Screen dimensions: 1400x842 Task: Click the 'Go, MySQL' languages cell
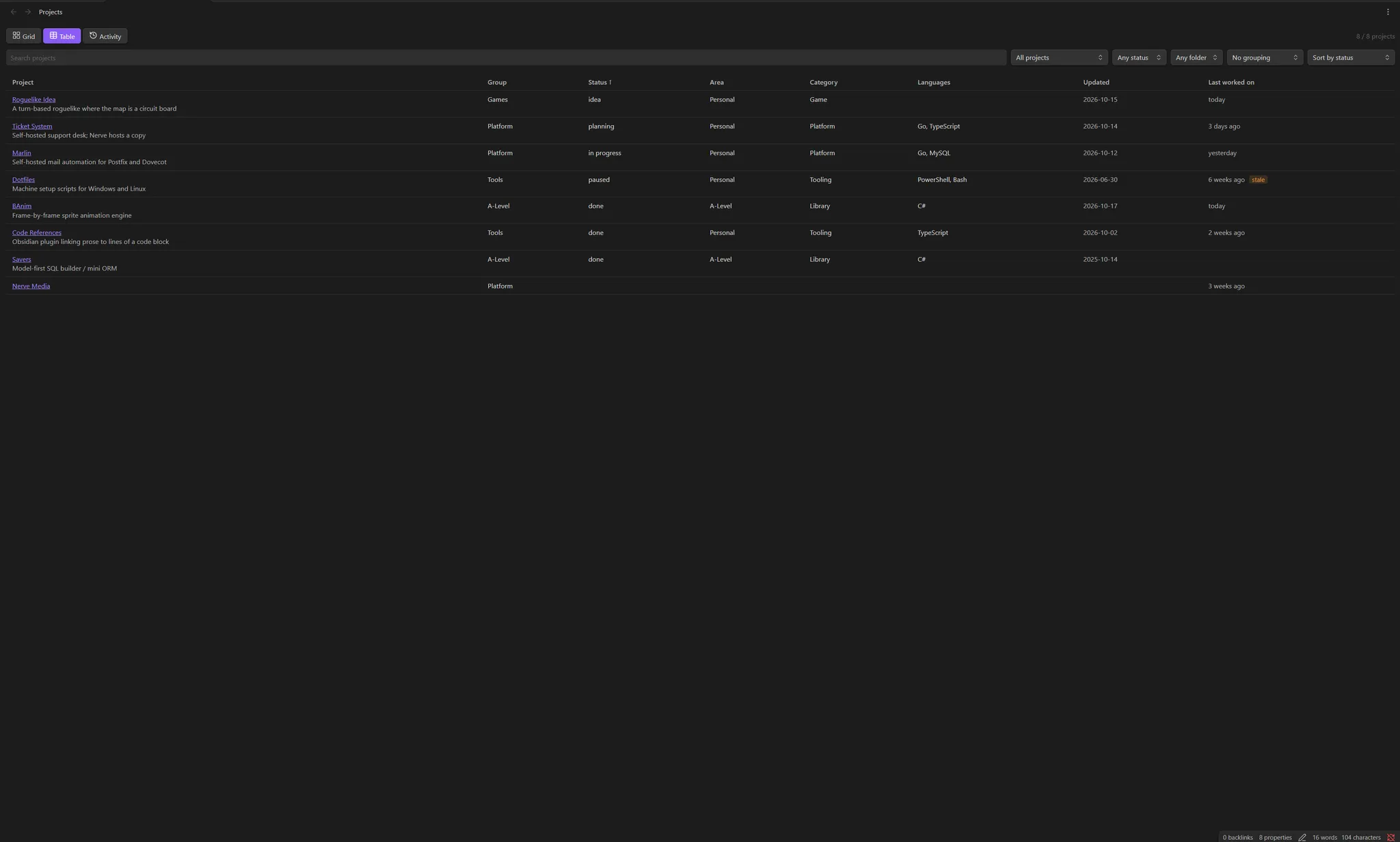tap(933, 153)
